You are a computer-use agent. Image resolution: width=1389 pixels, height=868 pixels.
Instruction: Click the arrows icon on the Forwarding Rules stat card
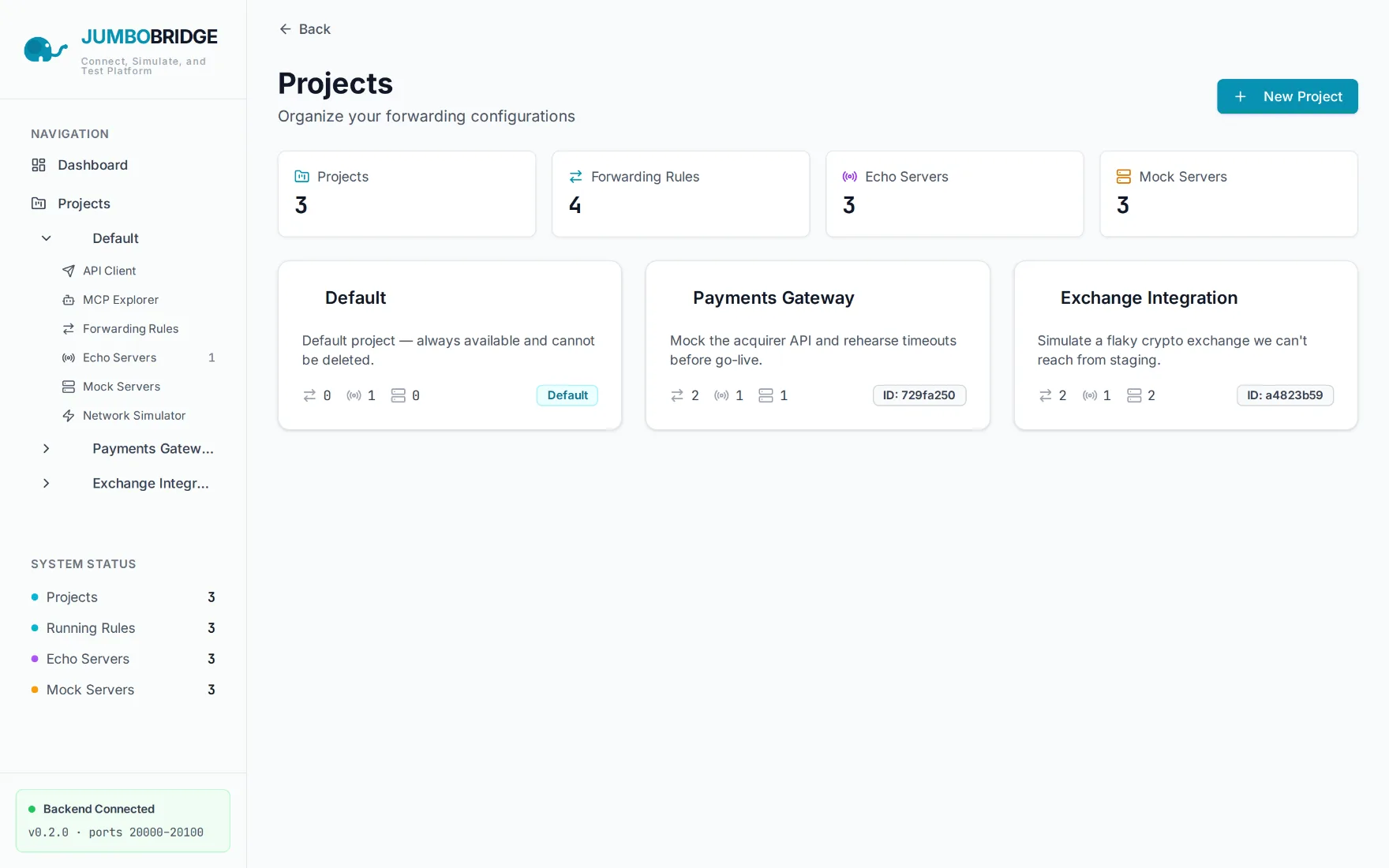point(576,177)
